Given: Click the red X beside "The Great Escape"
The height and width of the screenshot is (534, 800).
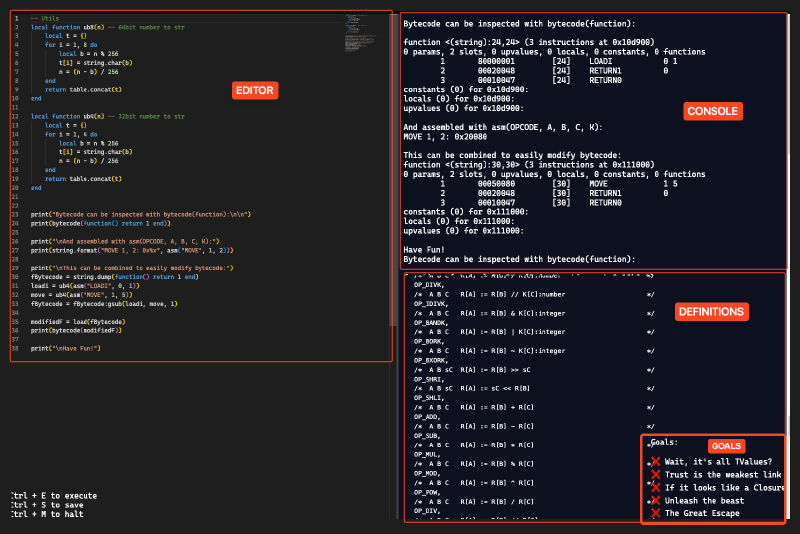Looking at the screenshot, I should [655, 513].
